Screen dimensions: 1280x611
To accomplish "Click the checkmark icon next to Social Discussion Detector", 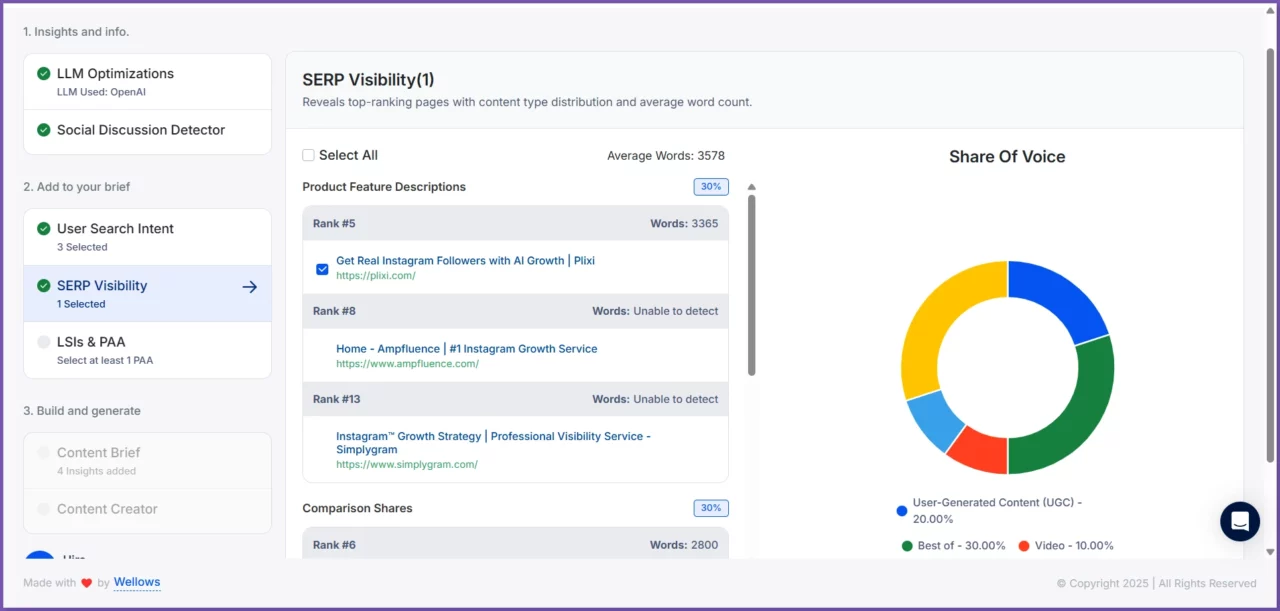I will 44,130.
